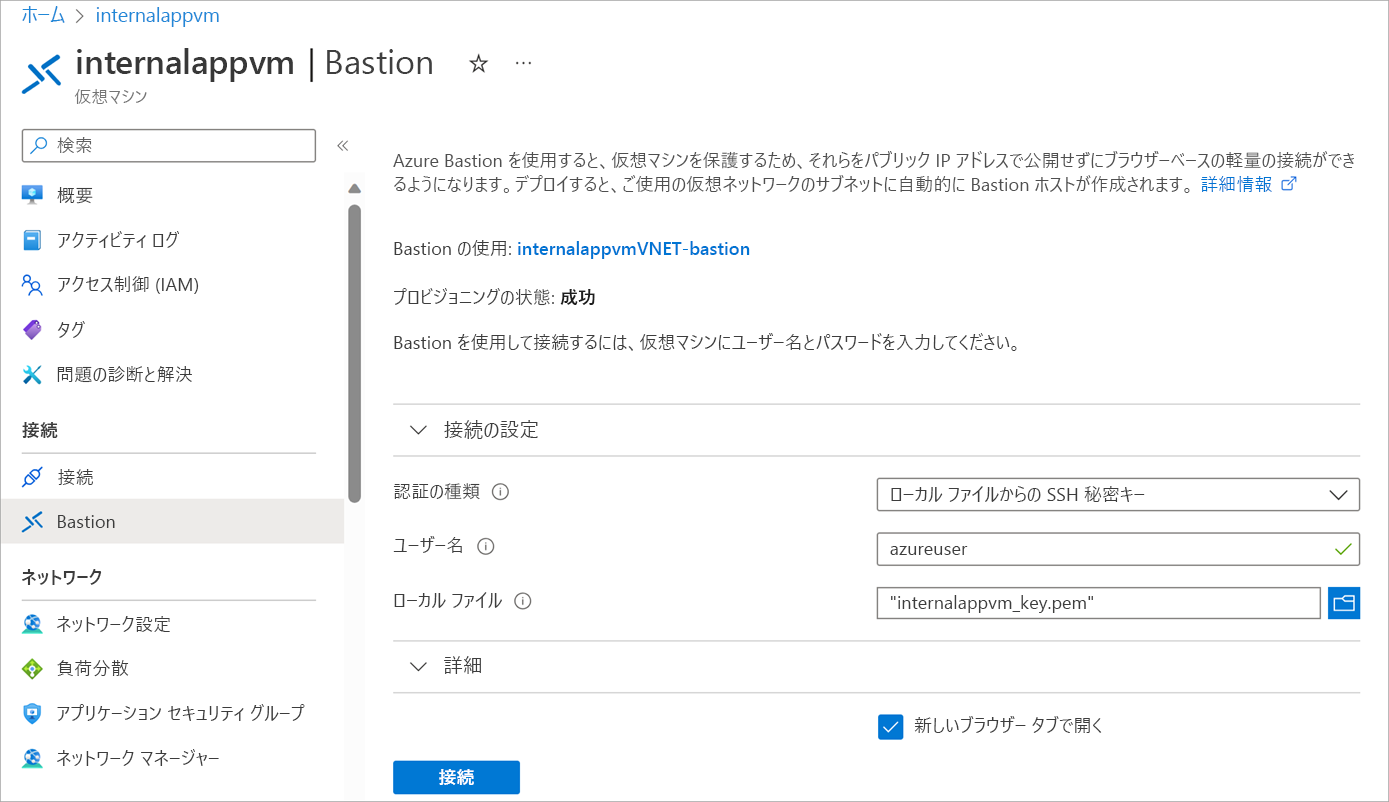This screenshot has height=802, width=1389.
Task: Click the sidebar vertical scrollbar thumb
Action: coord(354,352)
